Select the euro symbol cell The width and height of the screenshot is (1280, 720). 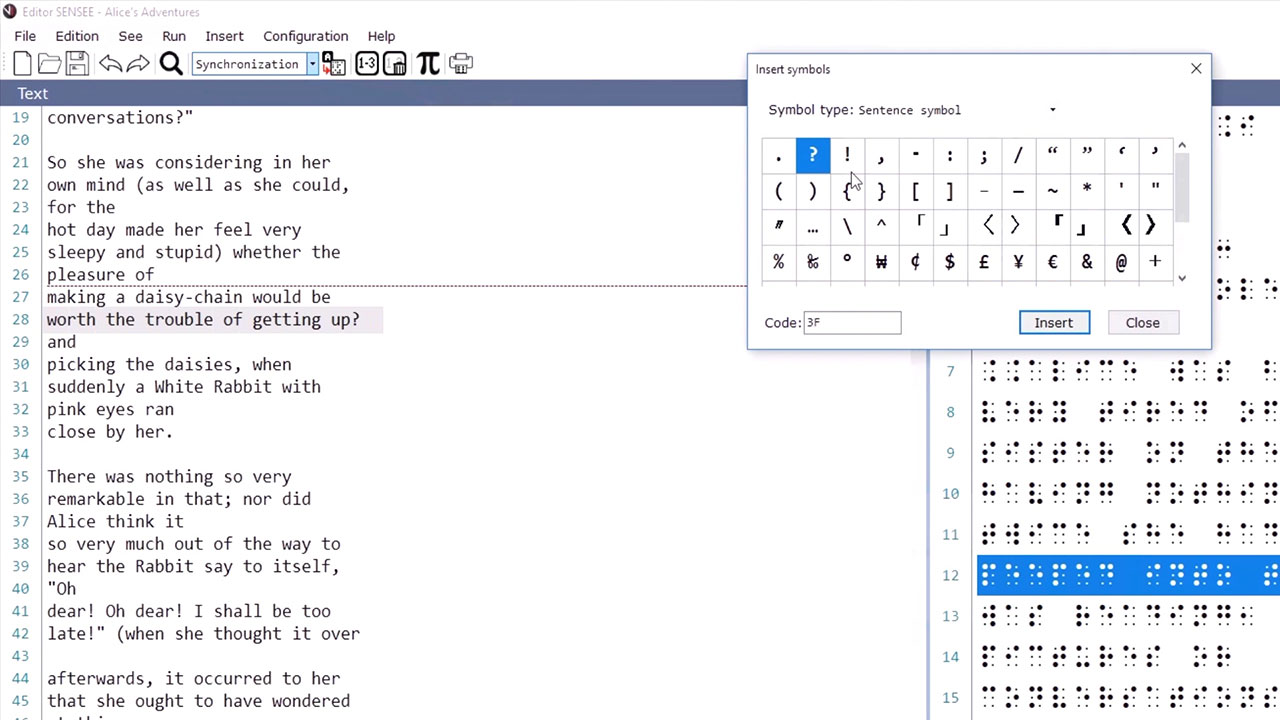[x=1052, y=262]
